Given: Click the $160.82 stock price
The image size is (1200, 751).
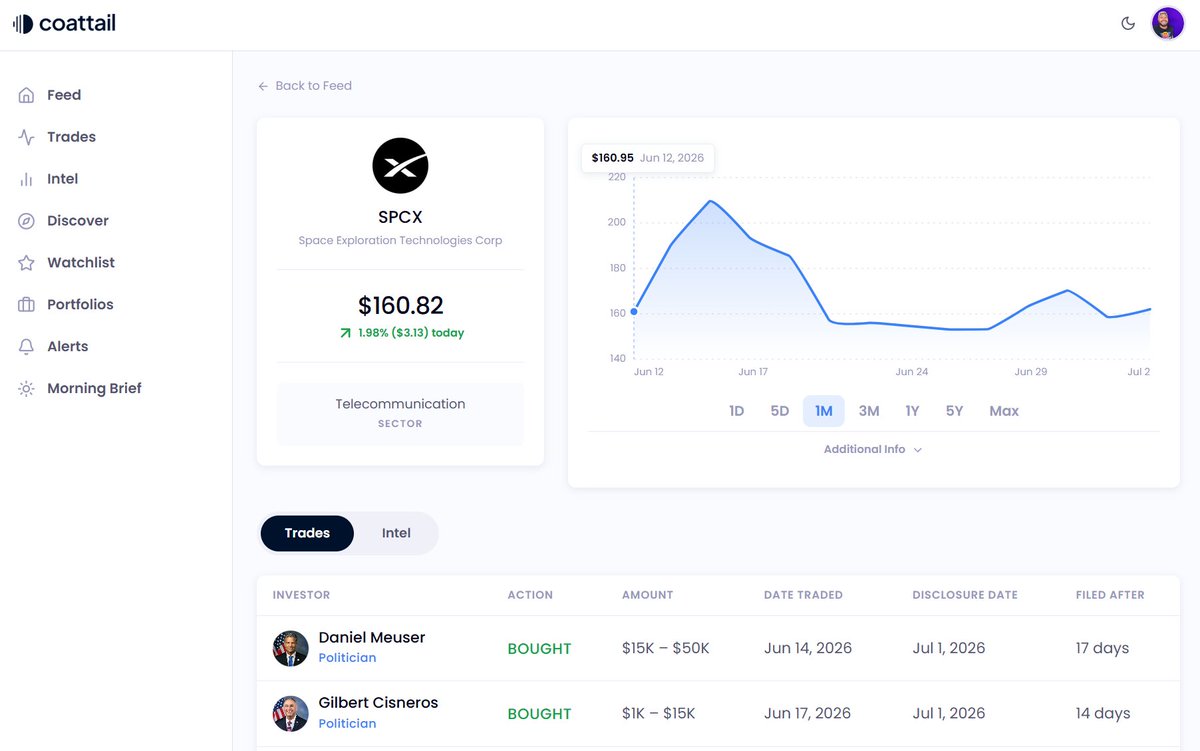Looking at the screenshot, I should [x=401, y=305].
